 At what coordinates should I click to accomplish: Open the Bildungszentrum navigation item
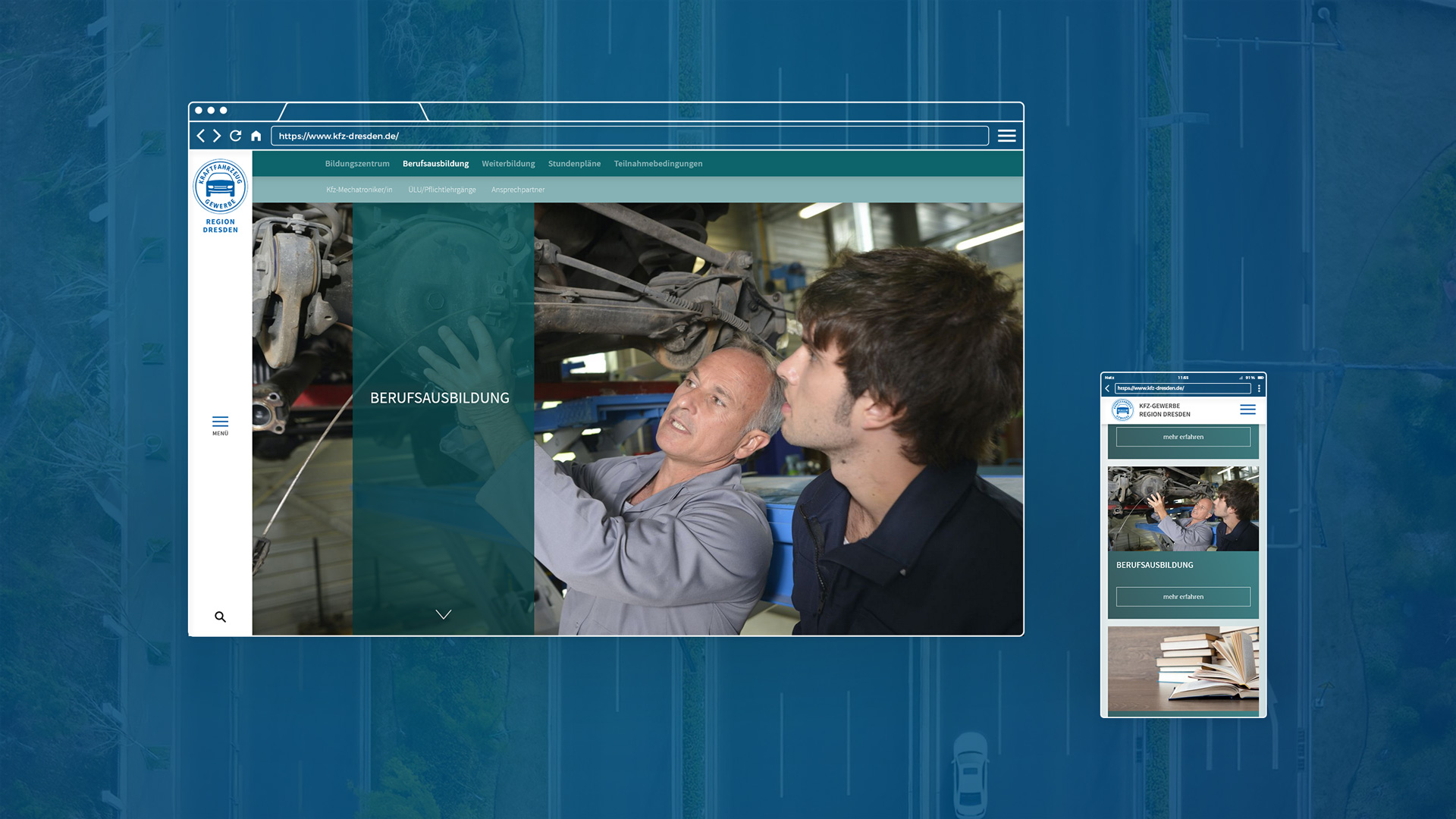(357, 164)
